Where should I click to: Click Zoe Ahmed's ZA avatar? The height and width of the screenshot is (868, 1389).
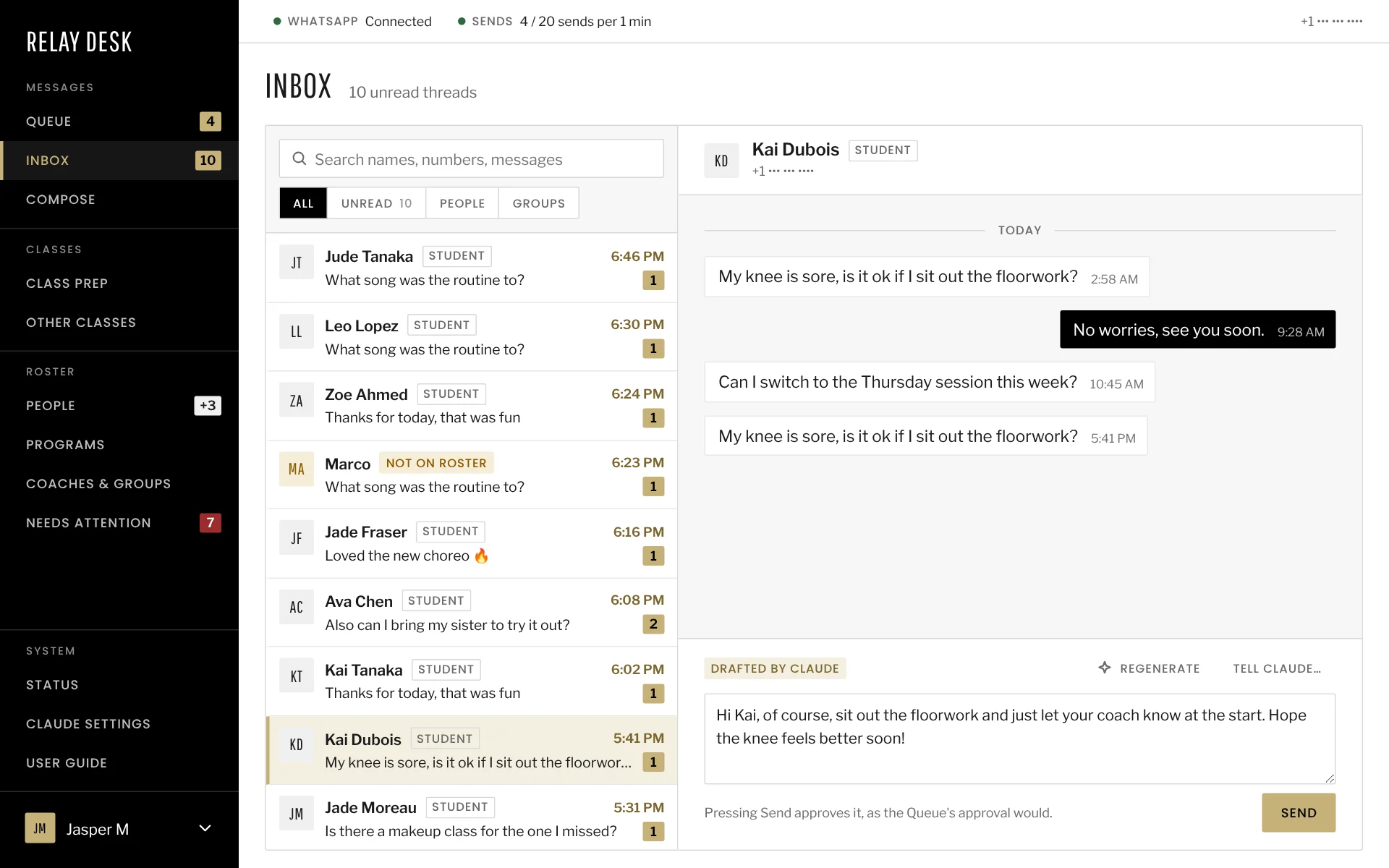[x=297, y=400]
